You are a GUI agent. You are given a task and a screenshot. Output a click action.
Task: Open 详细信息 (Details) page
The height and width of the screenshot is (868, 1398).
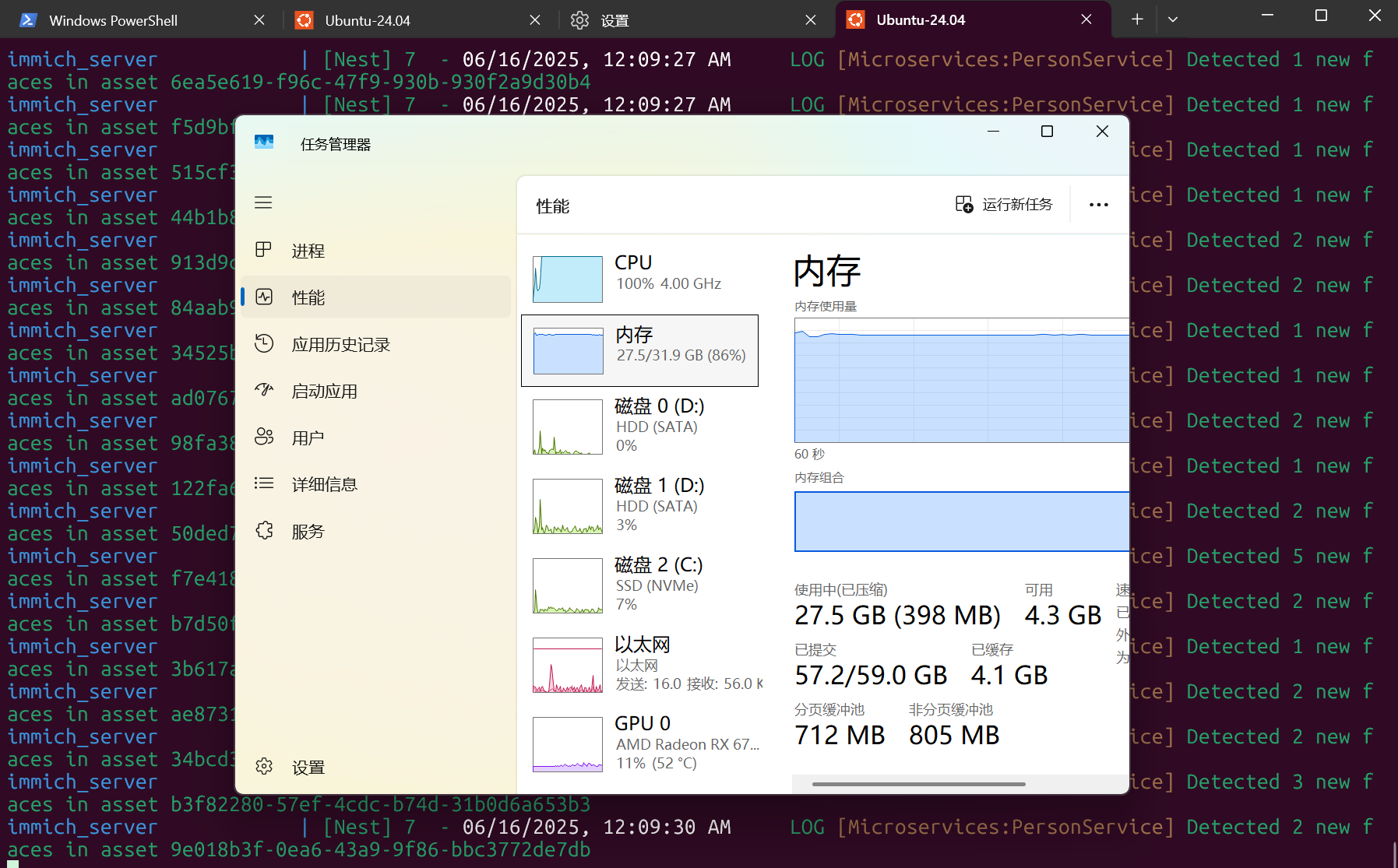[x=375, y=484]
